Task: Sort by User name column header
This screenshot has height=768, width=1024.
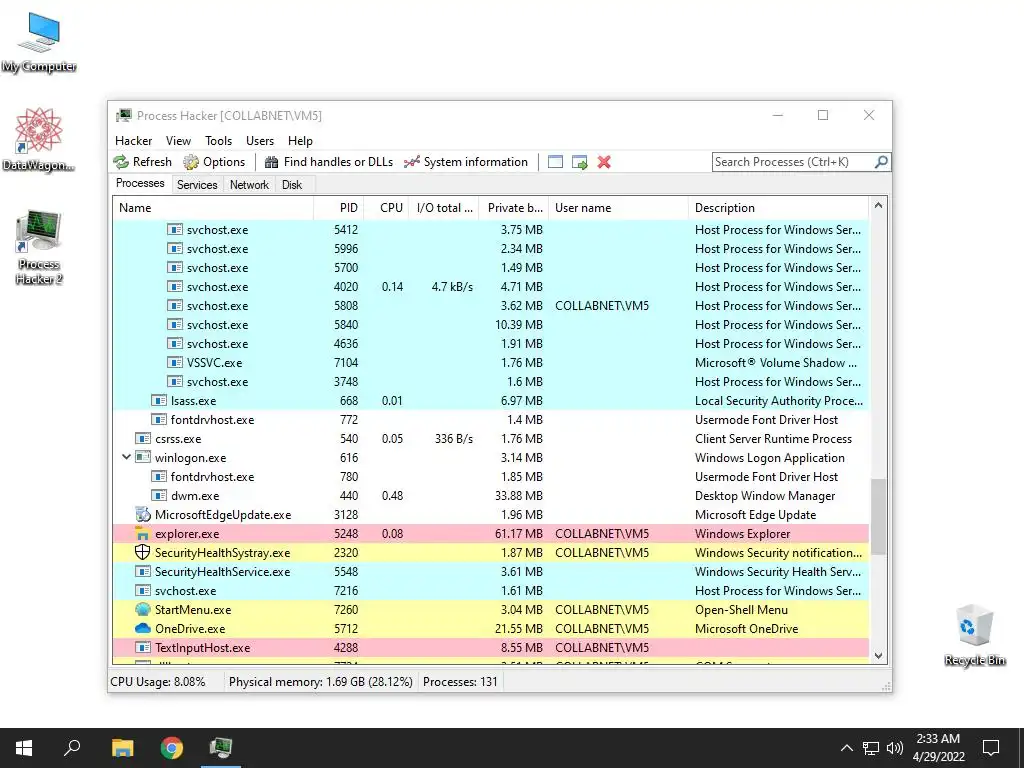Action: point(618,208)
